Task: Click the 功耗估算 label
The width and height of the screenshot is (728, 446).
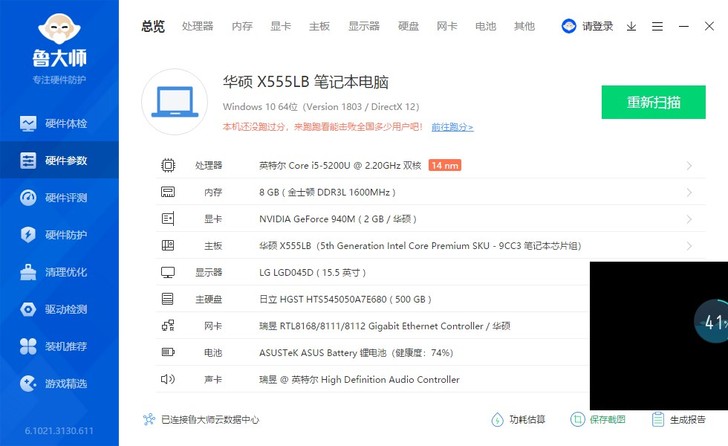Action: [x=527, y=420]
